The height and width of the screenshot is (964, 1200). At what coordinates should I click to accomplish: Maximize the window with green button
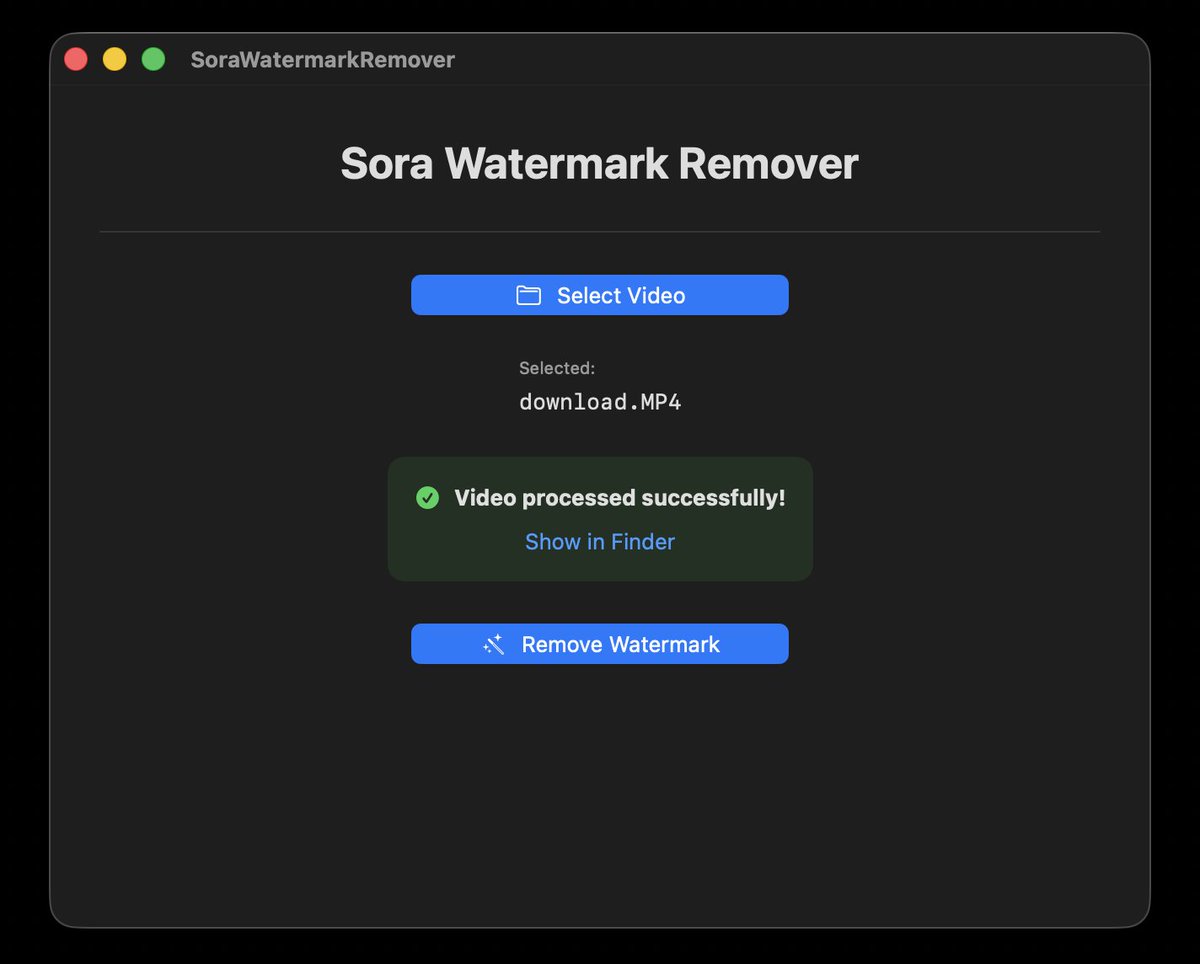point(153,59)
